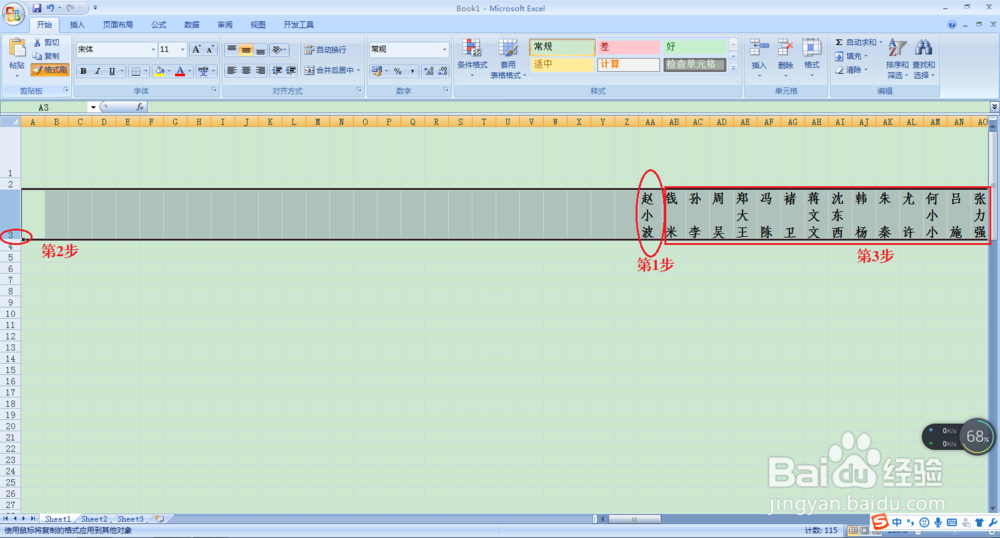Expand the cell styles gallery more arrow
Screen dimensions: 1000x538
click(x=733, y=68)
